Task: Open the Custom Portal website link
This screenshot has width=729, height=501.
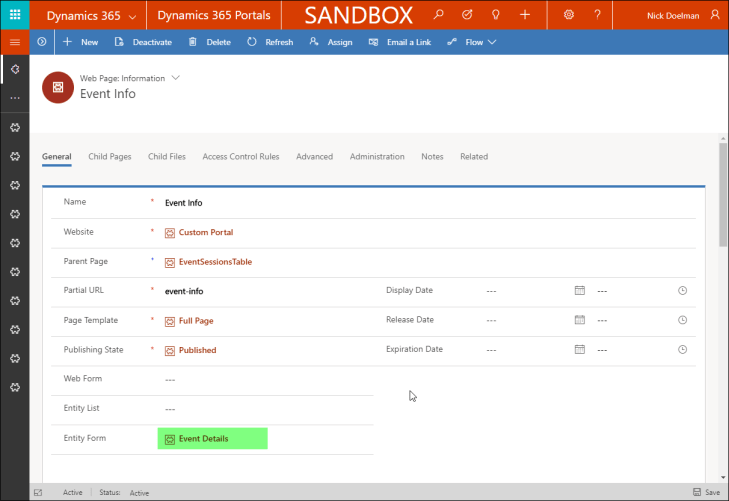Action: pyautogui.click(x=206, y=232)
